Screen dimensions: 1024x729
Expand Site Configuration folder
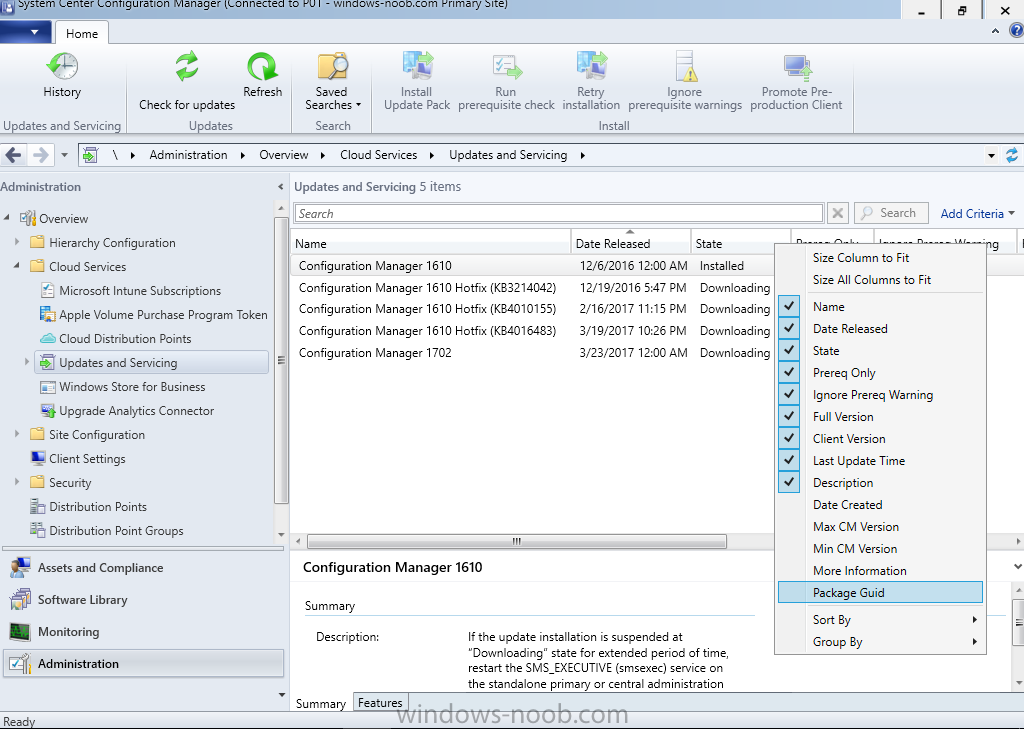click(x=17, y=434)
